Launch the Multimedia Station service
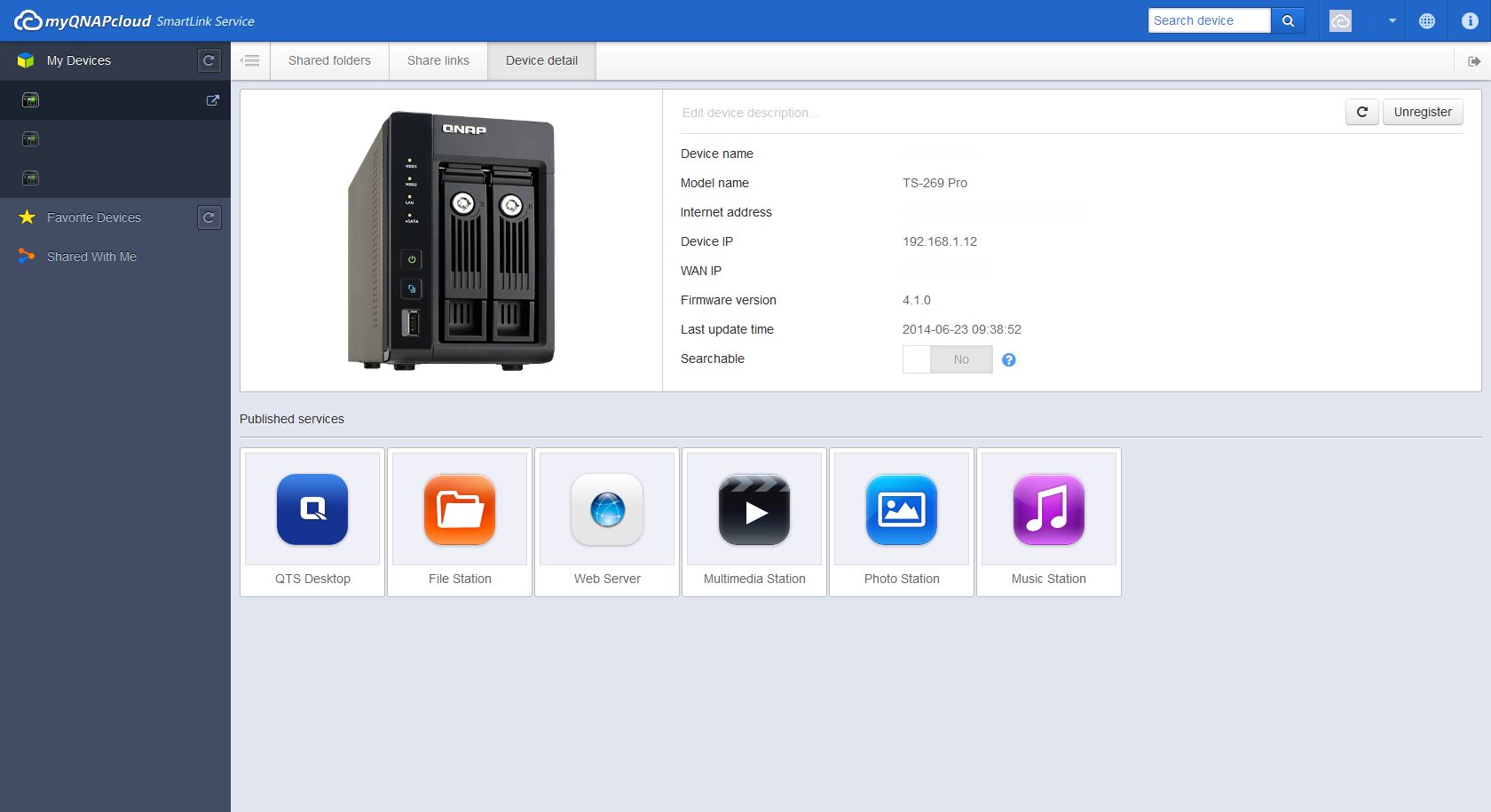This screenshot has width=1491, height=812. pyautogui.click(x=754, y=522)
